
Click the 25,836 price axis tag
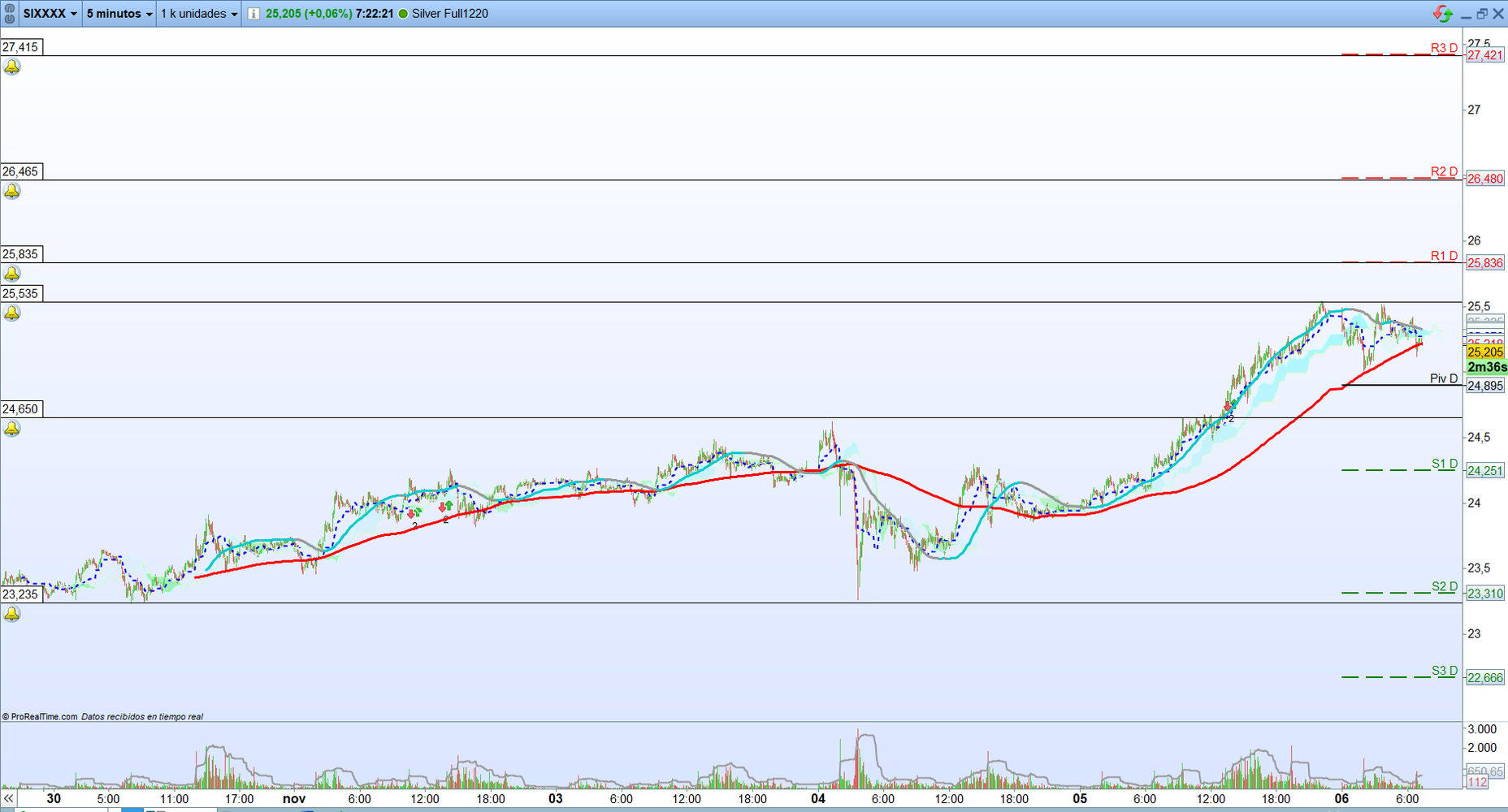click(1485, 263)
